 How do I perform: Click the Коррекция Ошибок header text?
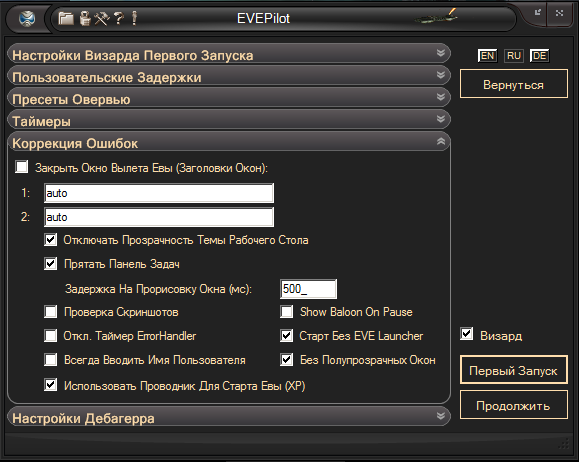75,143
